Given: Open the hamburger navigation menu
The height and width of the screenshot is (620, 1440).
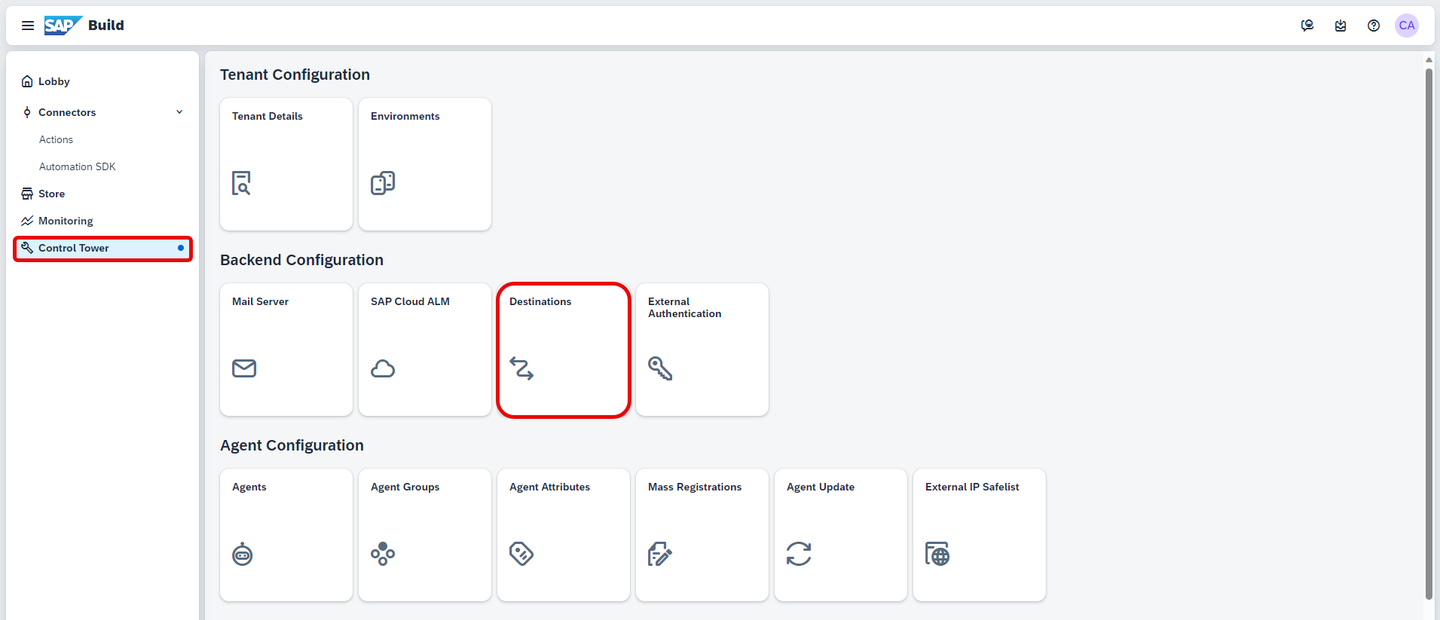Looking at the screenshot, I should click(x=28, y=26).
